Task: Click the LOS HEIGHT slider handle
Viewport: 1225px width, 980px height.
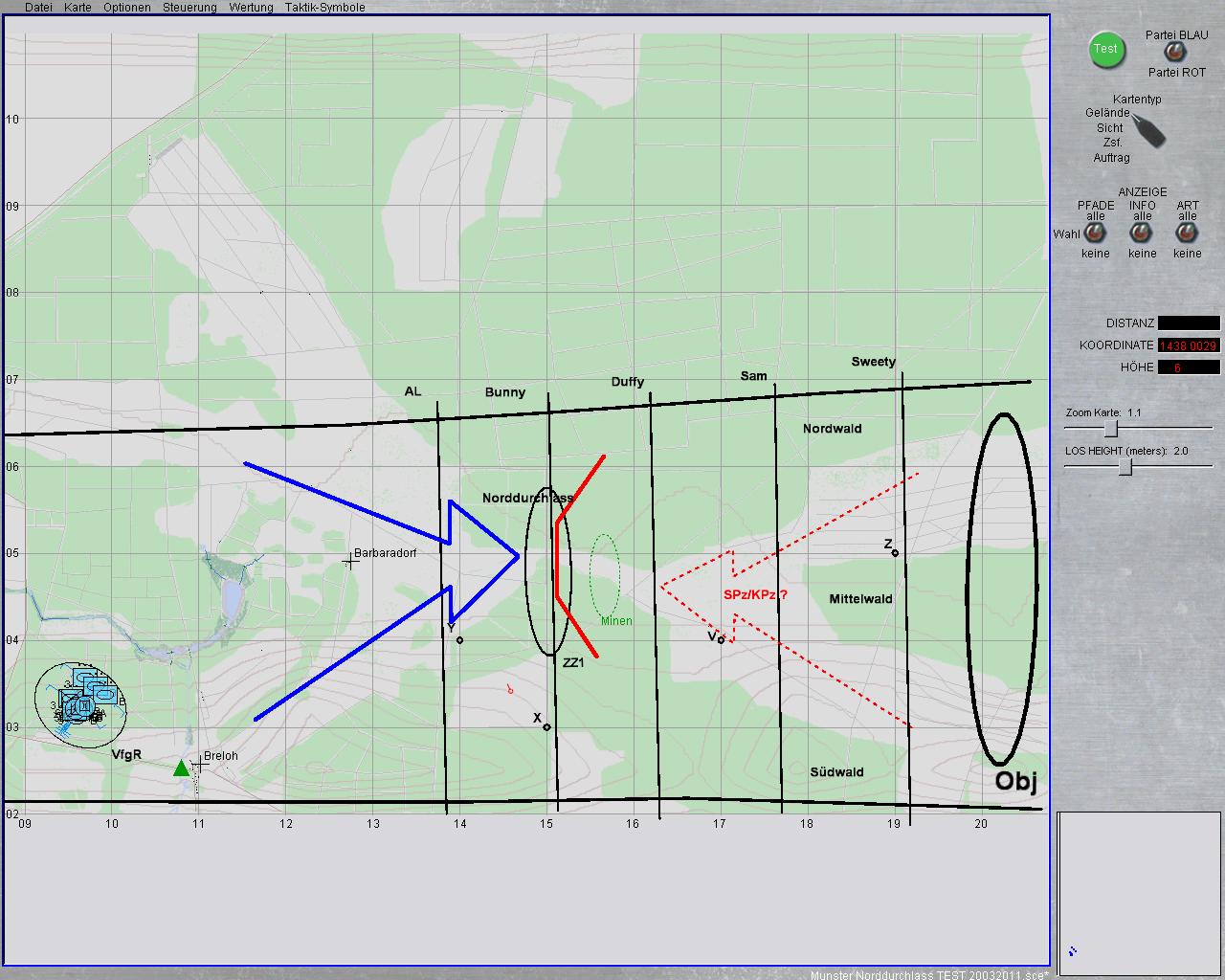Action: [1125, 466]
